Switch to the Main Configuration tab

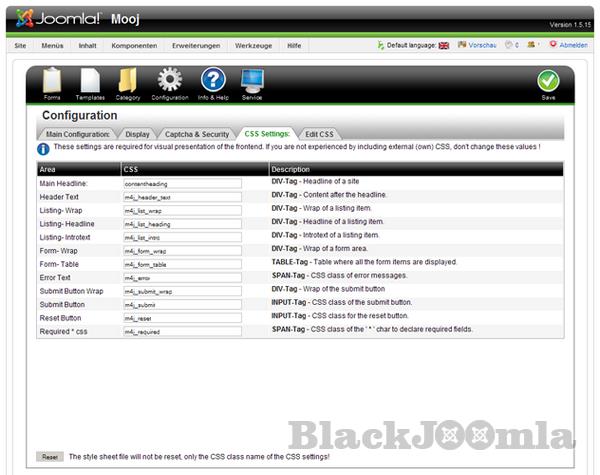point(78,133)
